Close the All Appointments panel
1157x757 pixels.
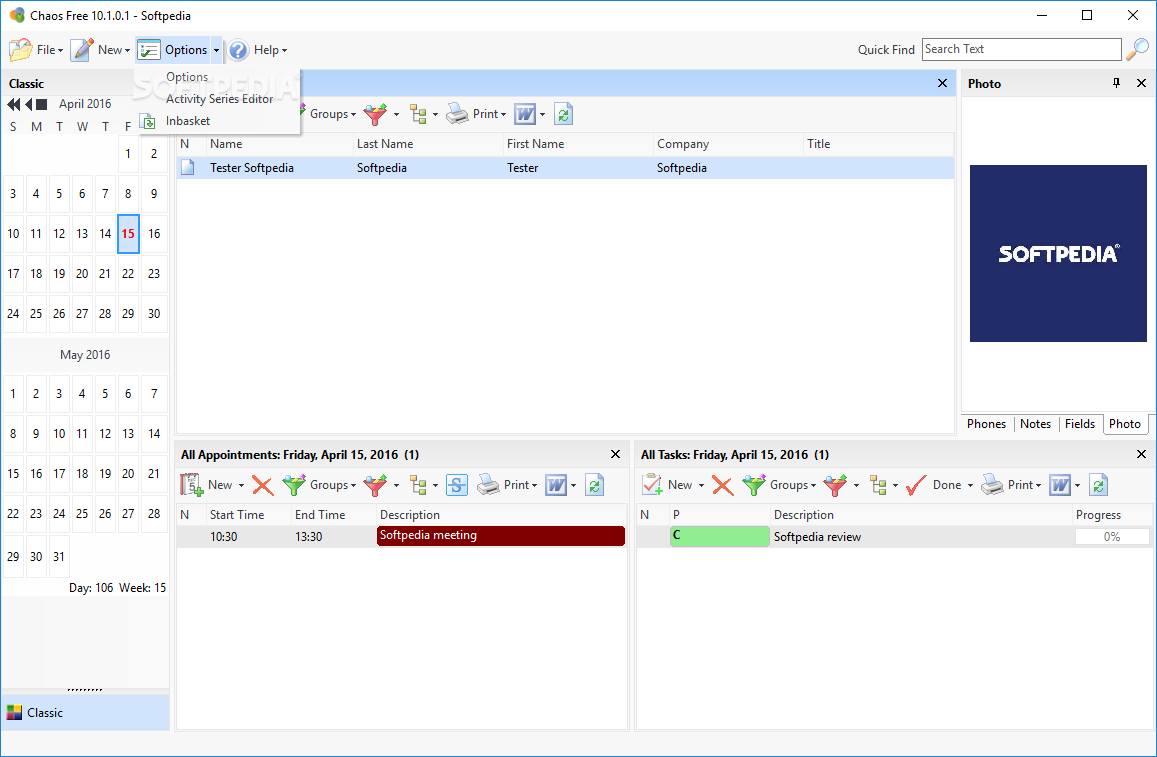[x=615, y=454]
